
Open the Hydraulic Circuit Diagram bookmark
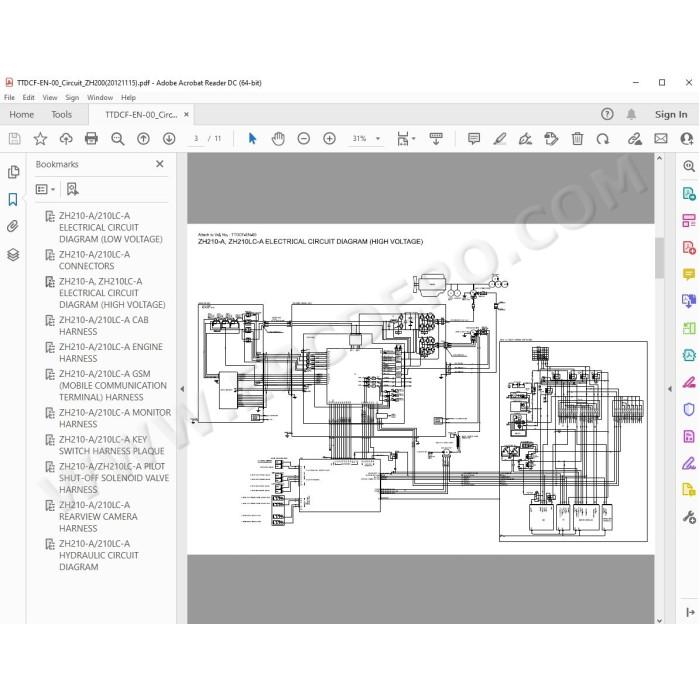click(99, 555)
